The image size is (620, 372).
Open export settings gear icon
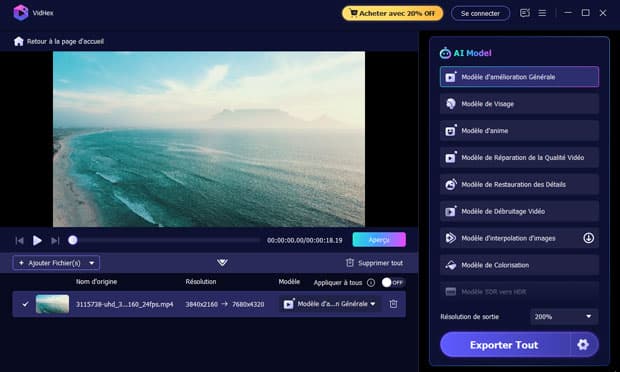(x=583, y=345)
